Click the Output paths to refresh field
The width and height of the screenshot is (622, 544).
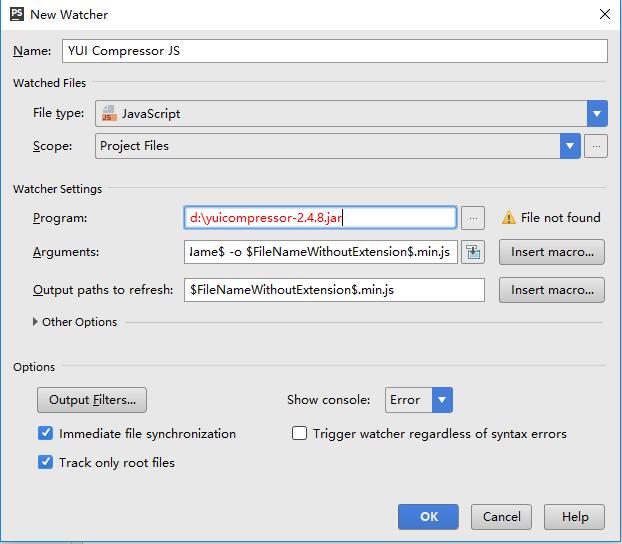(334, 290)
